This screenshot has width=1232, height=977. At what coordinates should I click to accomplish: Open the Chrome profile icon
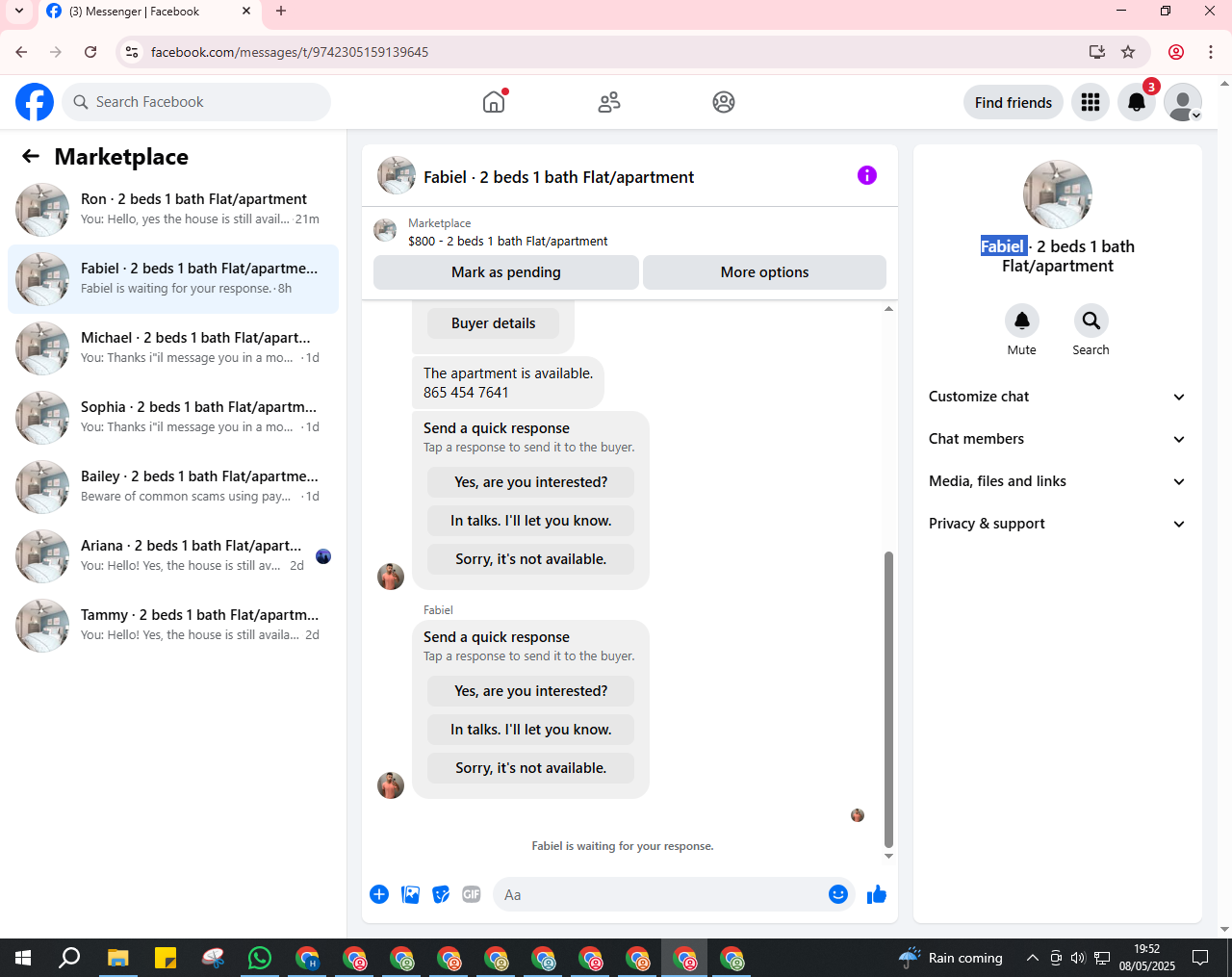point(1176,52)
